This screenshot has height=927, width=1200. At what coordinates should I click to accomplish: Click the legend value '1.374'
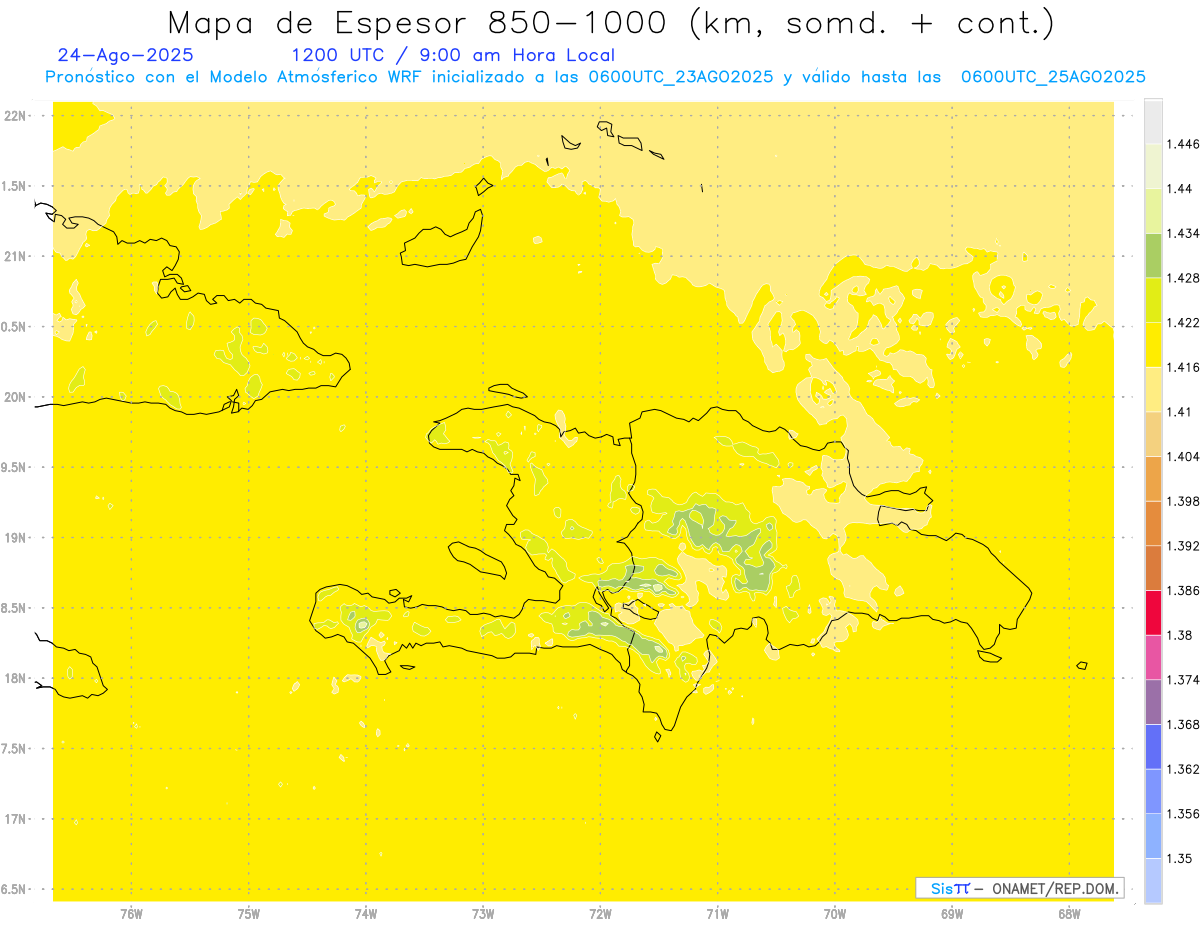(1185, 680)
